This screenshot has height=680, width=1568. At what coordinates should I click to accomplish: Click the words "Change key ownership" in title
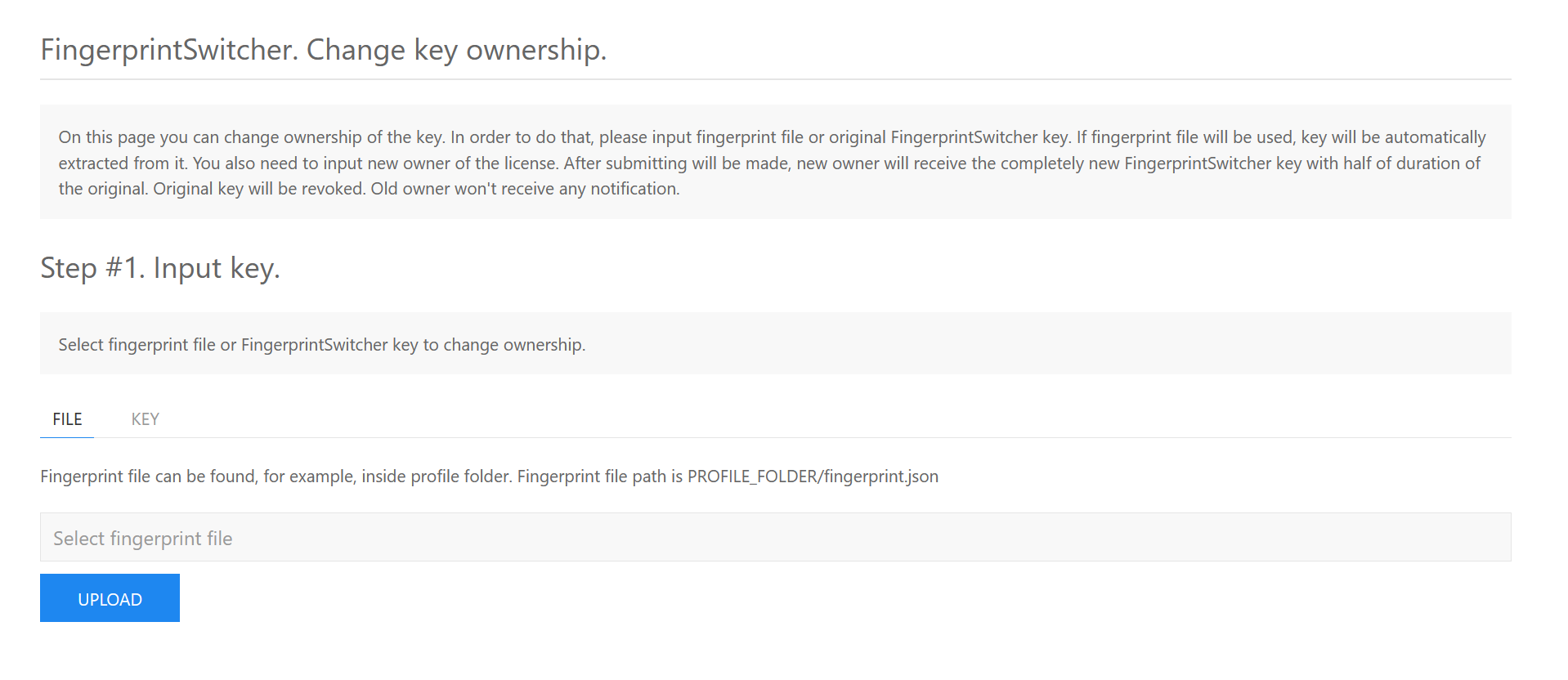pos(456,50)
